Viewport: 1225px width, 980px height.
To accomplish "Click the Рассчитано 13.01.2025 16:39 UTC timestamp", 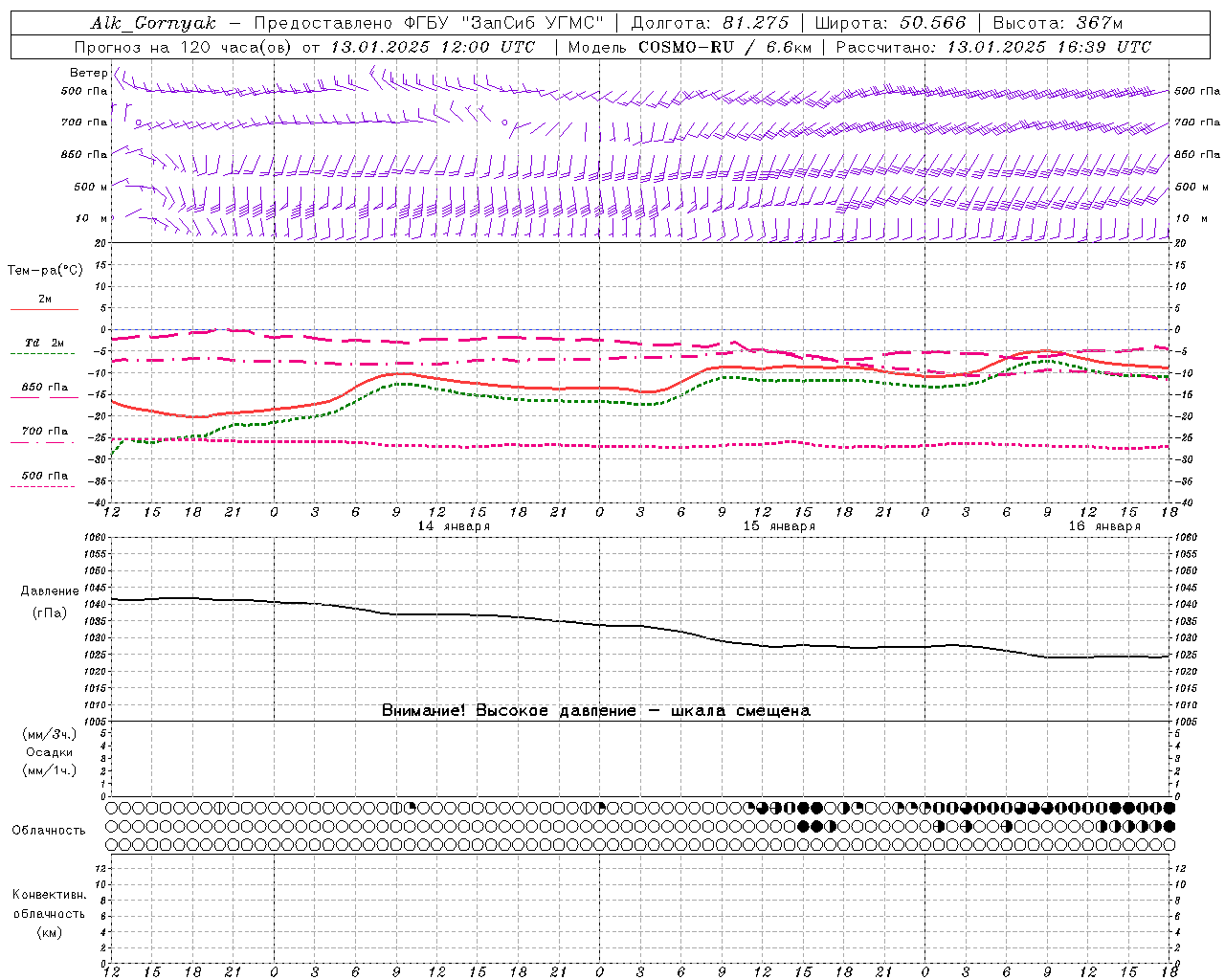I will (993, 47).
